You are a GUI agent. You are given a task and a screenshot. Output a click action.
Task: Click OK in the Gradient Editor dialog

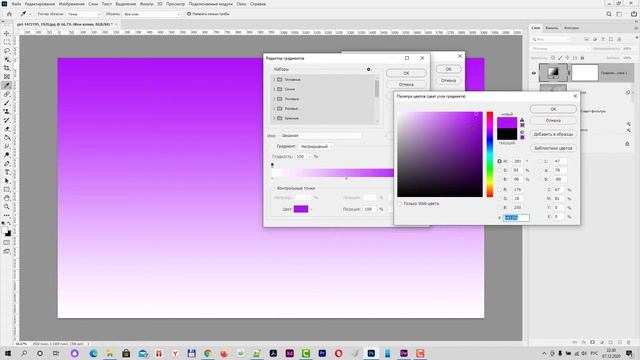tap(406, 73)
